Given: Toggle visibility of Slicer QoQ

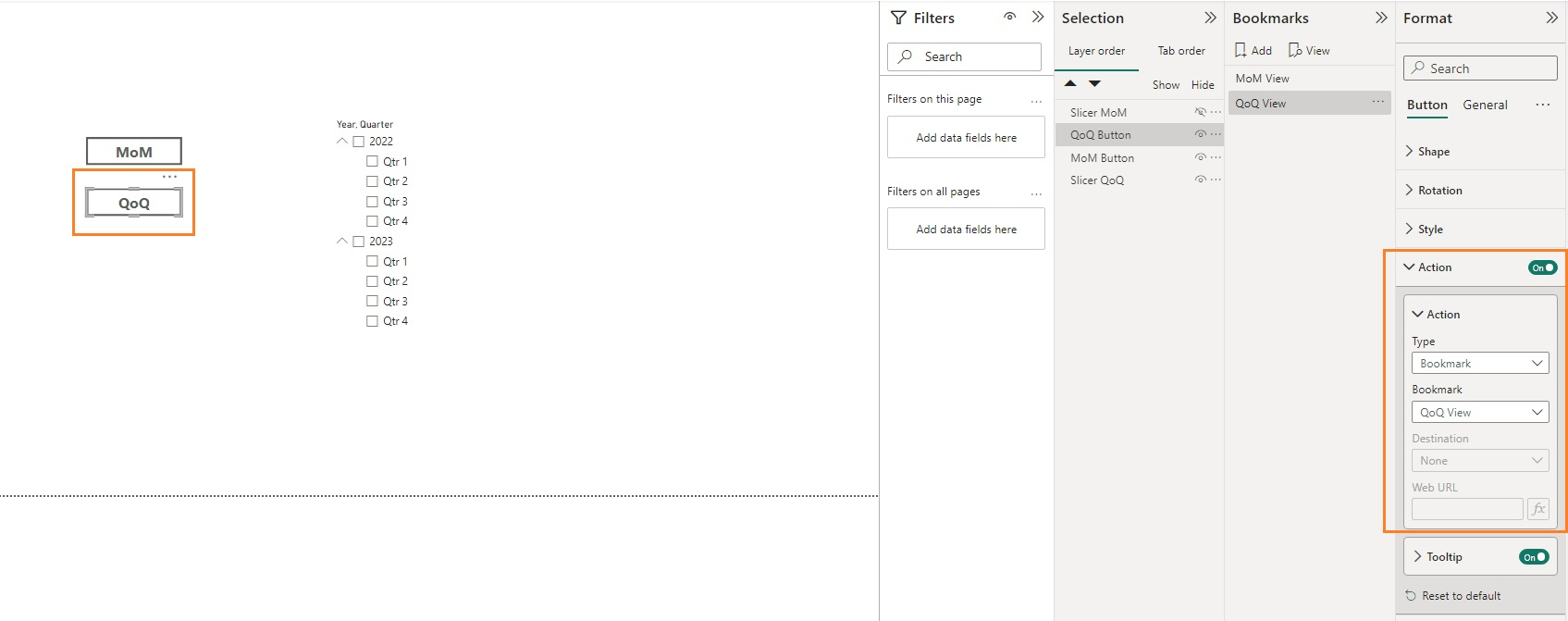Looking at the screenshot, I should click(x=1200, y=180).
